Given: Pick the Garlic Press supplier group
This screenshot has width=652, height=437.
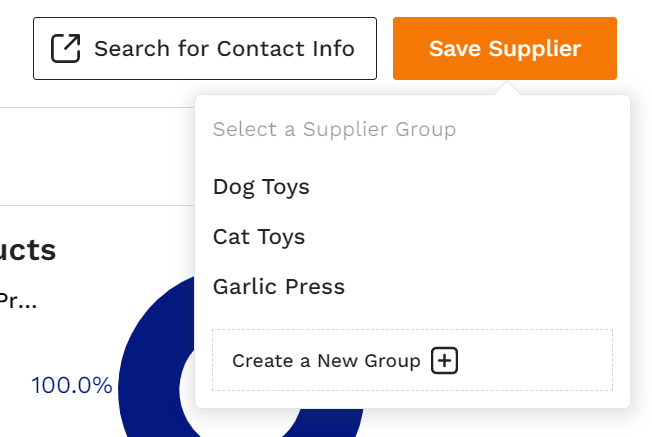Looking at the screenshot, I should pos(279,286).
